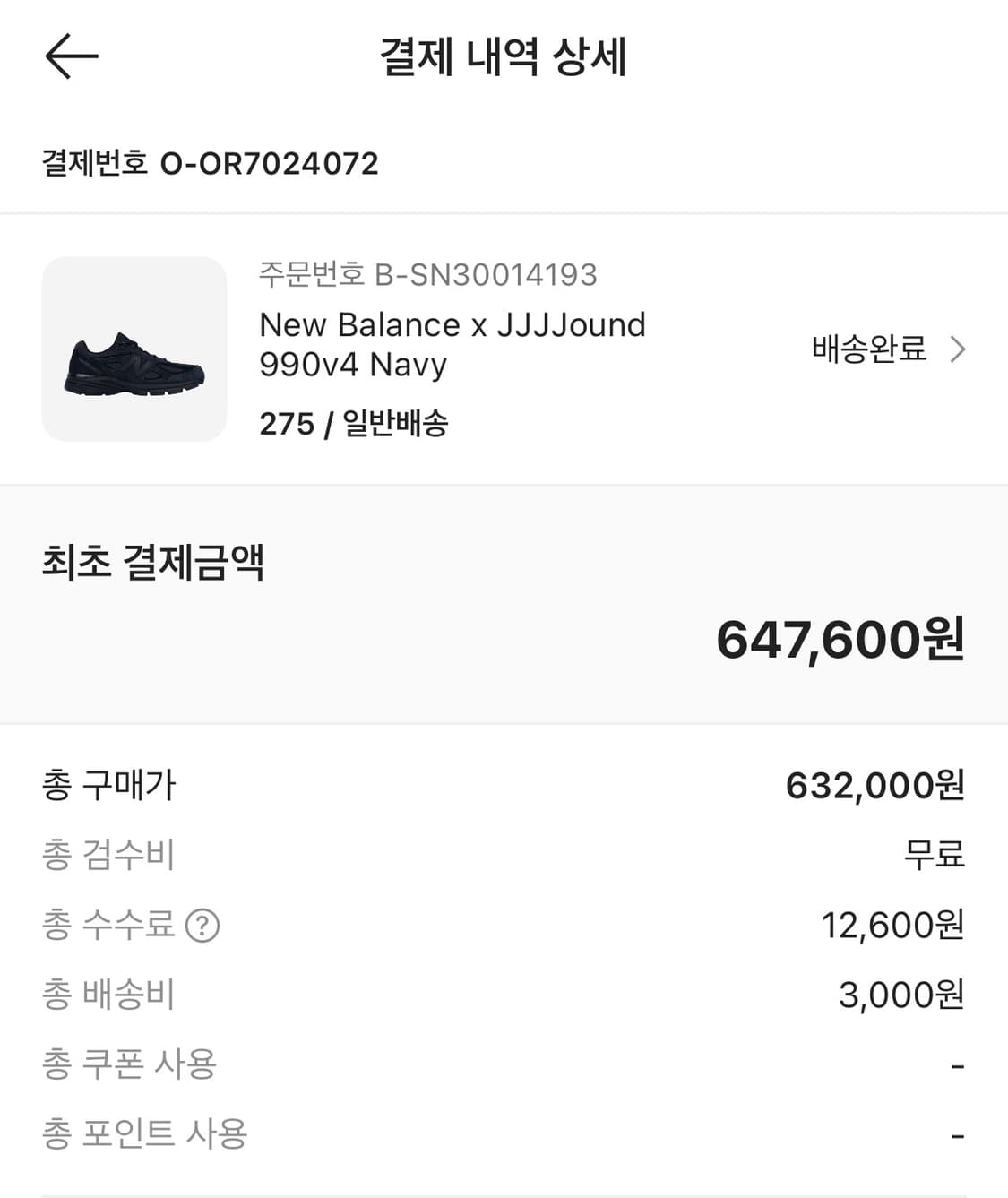Tap the back arrow icon
The width and height of the screenshot is (1008, 1198).
pos(71,56)
